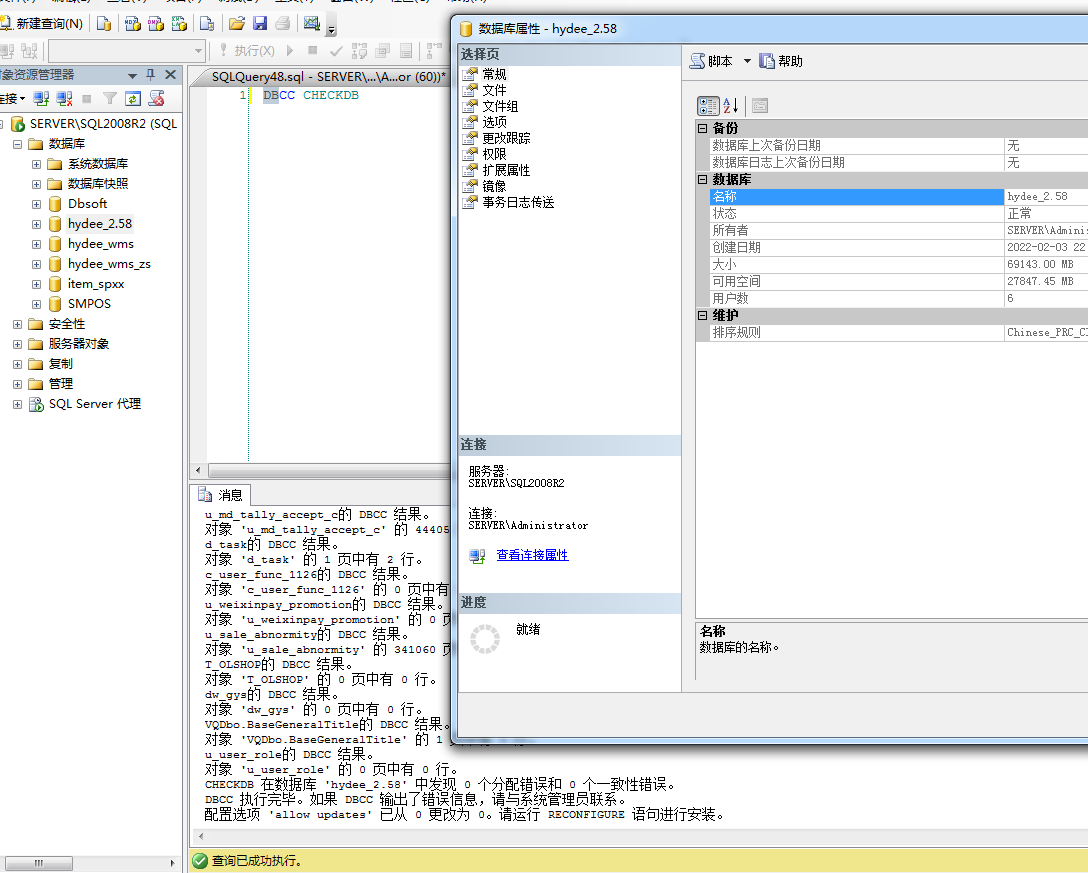The height and width of the screenshot is (873, 1088).
Task: Refresh the Object Explorer tree
Action: coord(132,98)
